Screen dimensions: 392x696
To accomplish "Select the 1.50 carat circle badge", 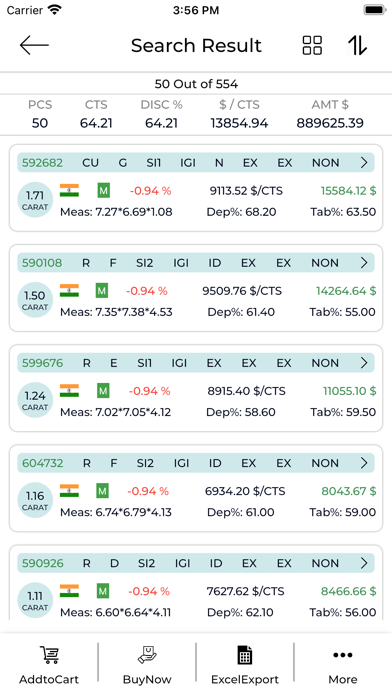I will click(35, 300).
